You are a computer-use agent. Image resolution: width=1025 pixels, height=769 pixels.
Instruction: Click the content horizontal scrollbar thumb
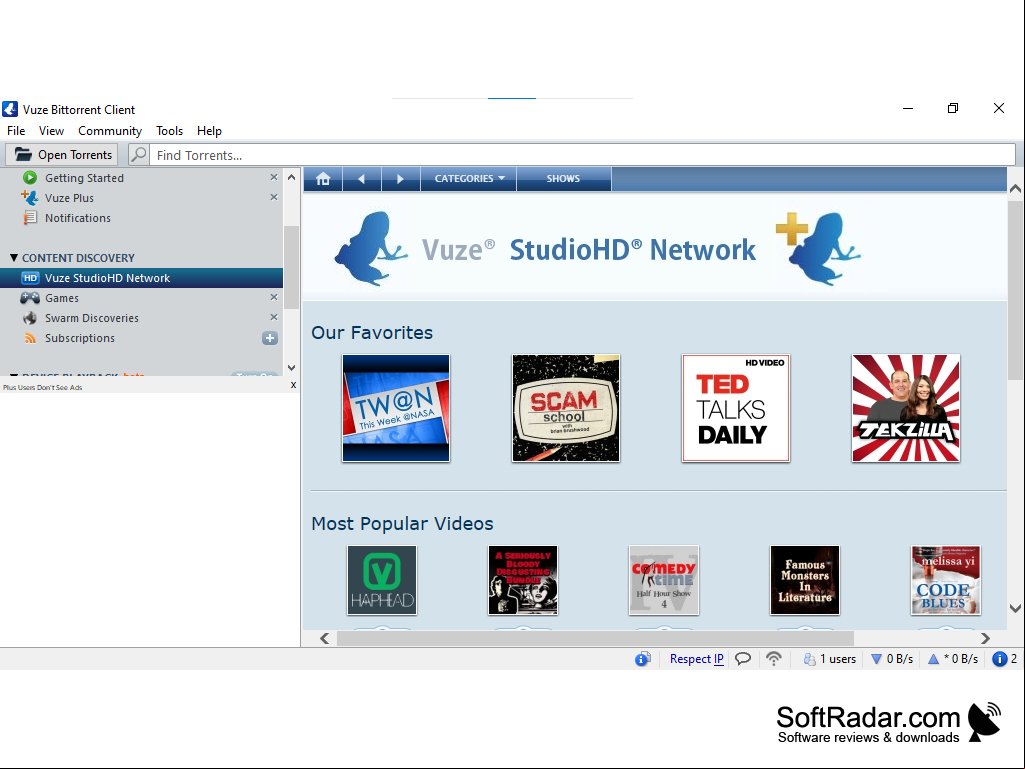596,638
